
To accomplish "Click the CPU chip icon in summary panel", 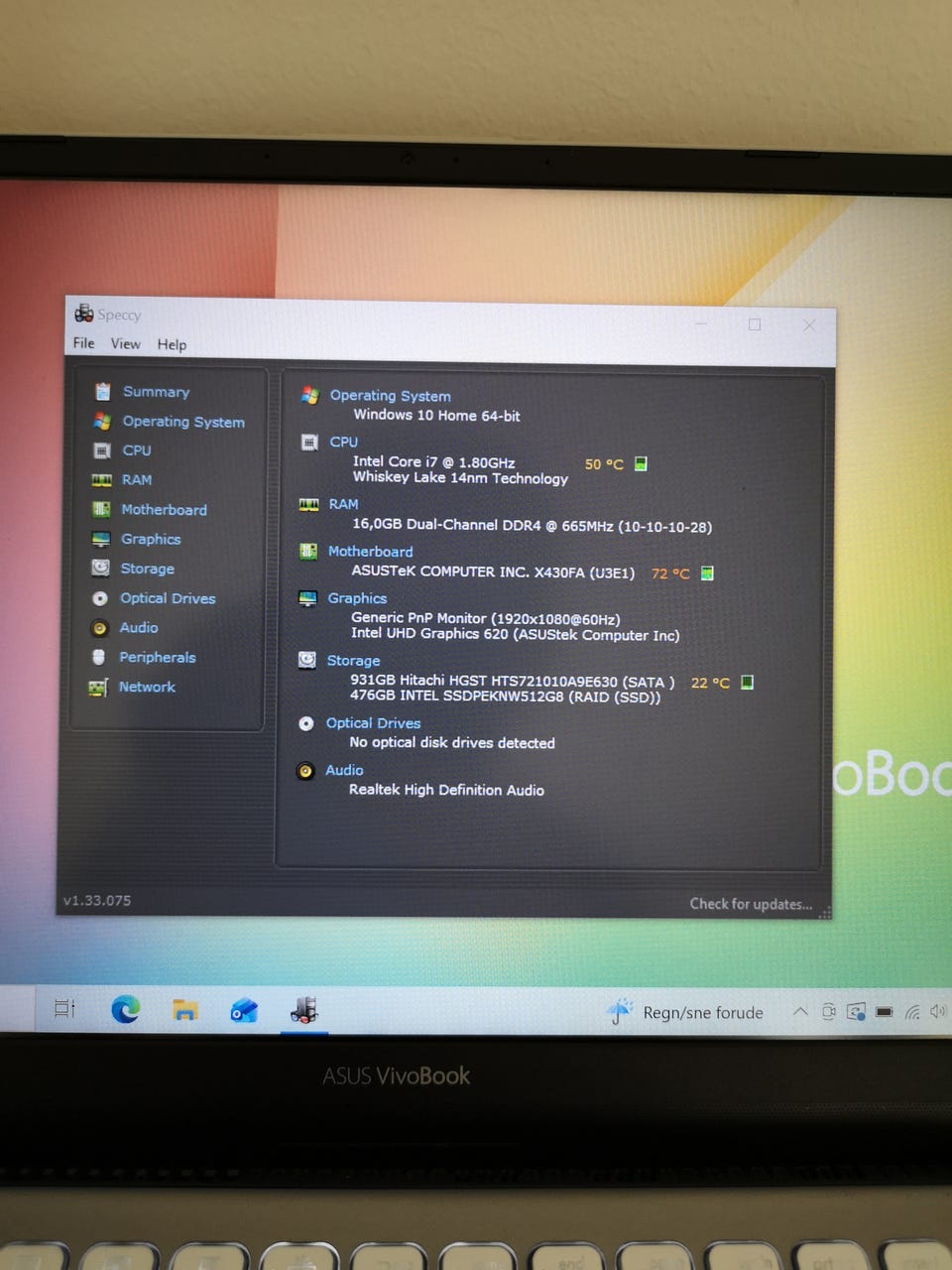I will [309, 443].
